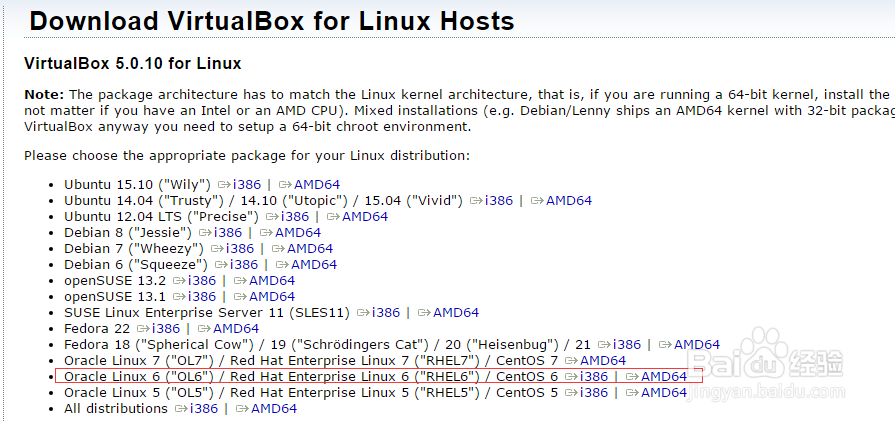Click arrow icon before CentOS 7 AMD64

pyautogui.click(x=571, y=361)
